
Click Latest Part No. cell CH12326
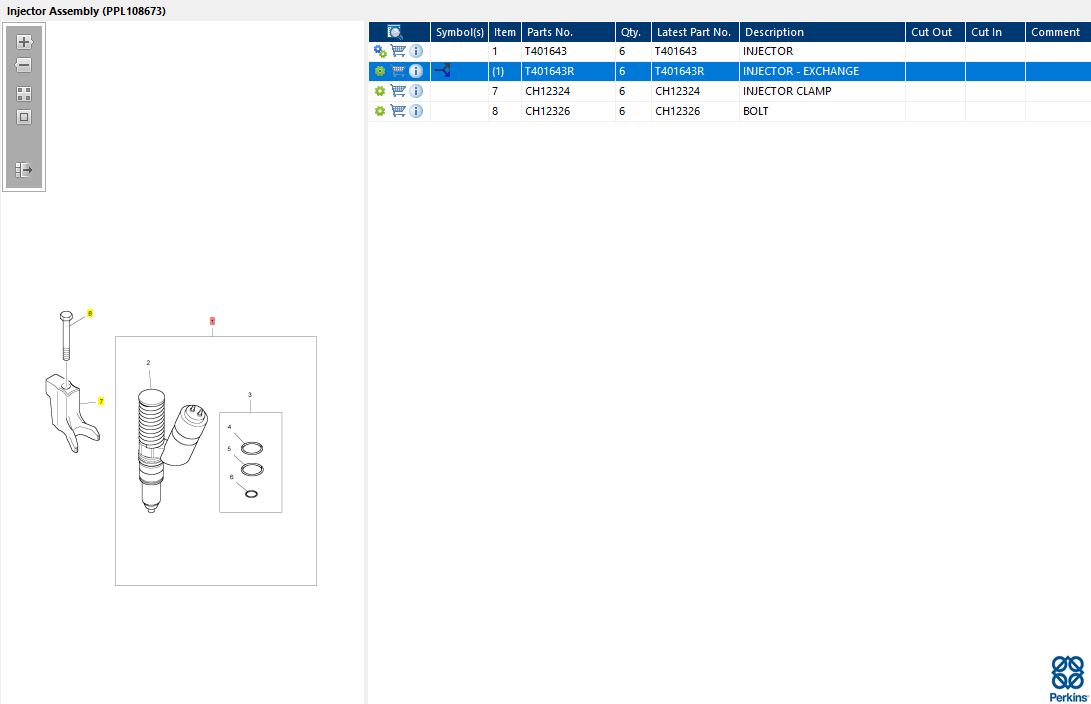pos(695,111)
